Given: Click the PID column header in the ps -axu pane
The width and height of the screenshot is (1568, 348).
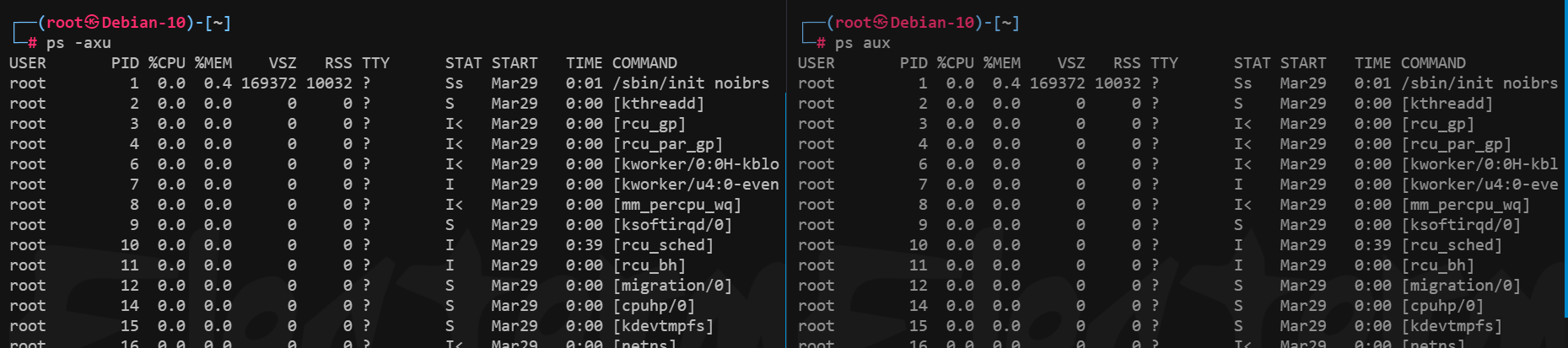Looking at the screenshot, I should pyautogui.click(x=125, y=63).
